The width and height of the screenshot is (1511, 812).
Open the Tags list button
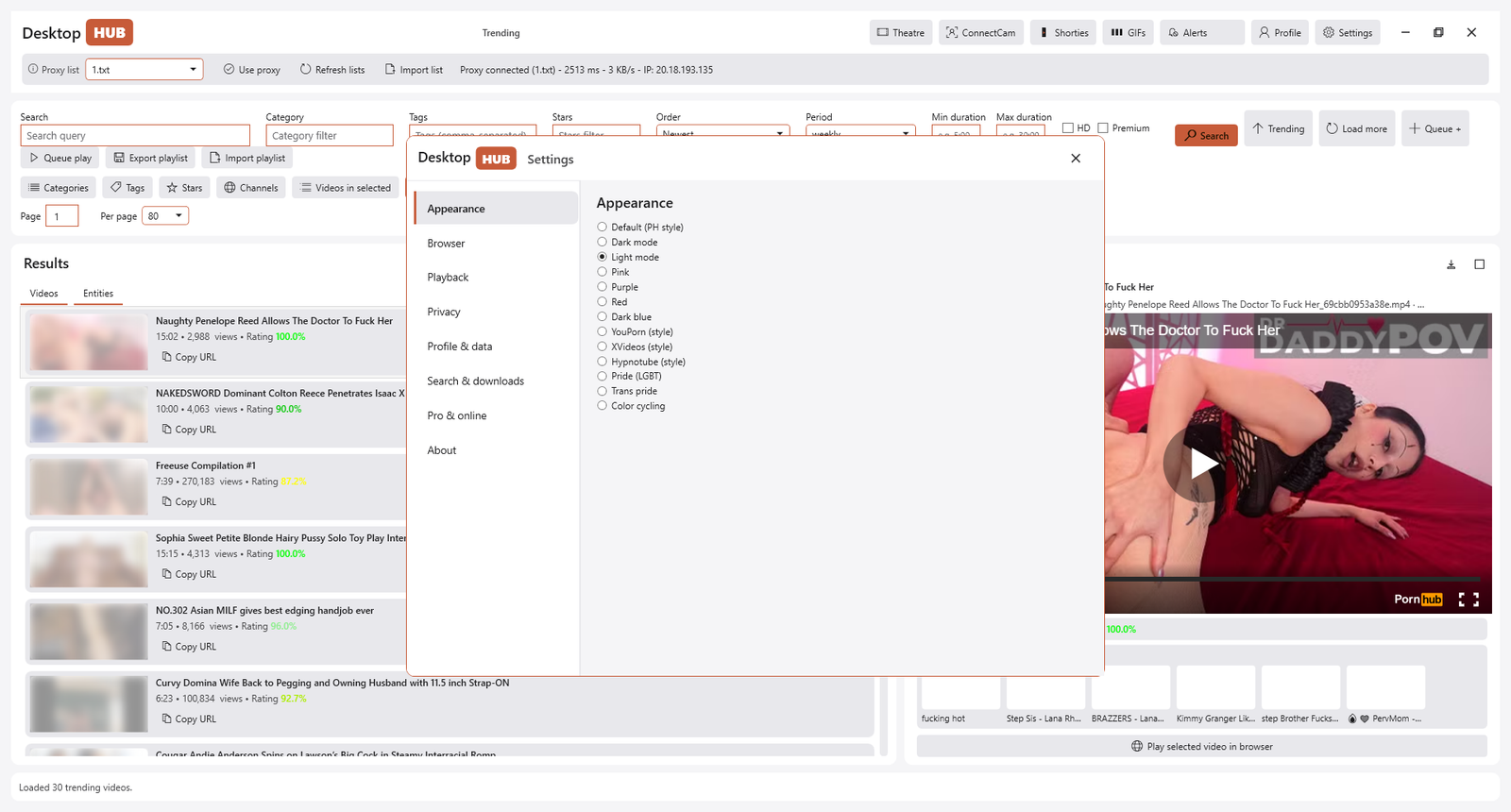point(127,188)
